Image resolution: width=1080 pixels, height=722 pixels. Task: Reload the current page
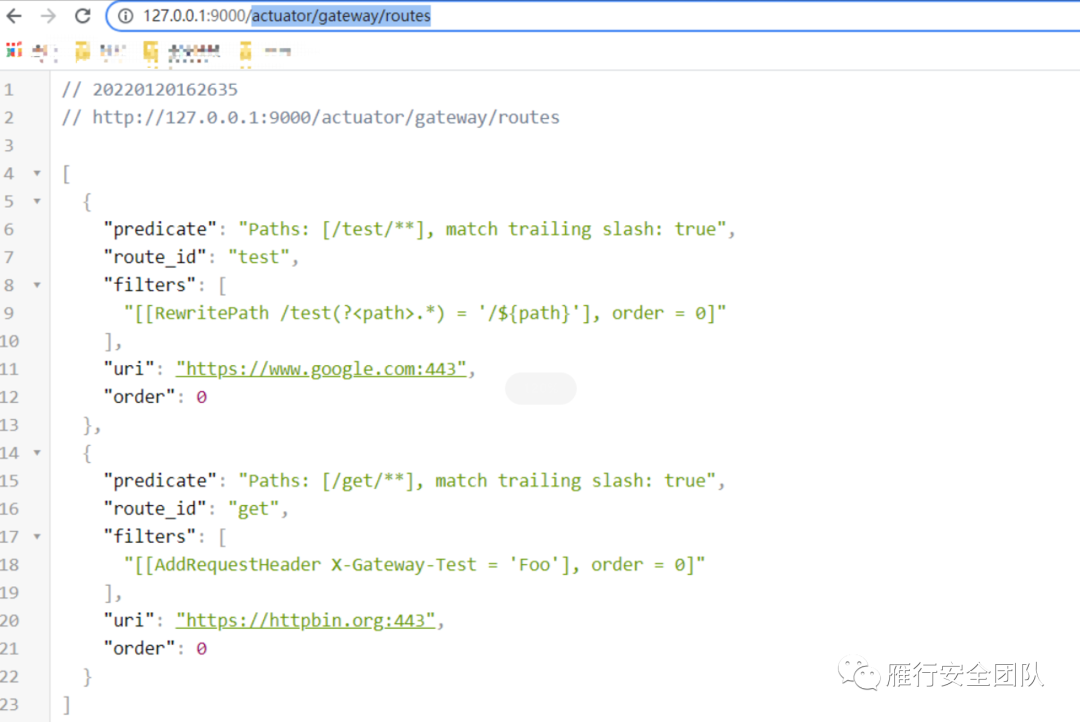coord(82,16)
